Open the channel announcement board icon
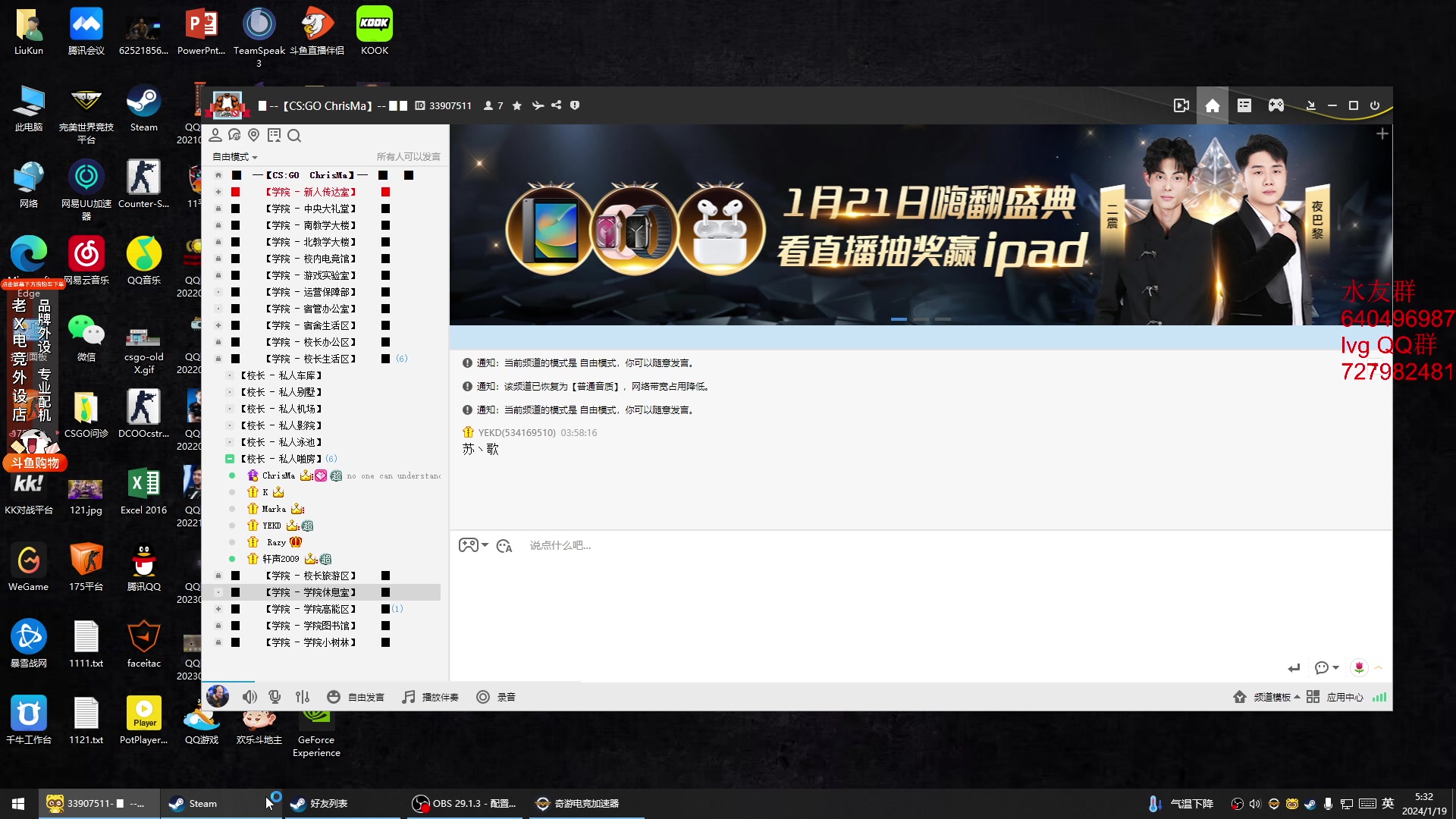1456x819 pixels. 274,135
